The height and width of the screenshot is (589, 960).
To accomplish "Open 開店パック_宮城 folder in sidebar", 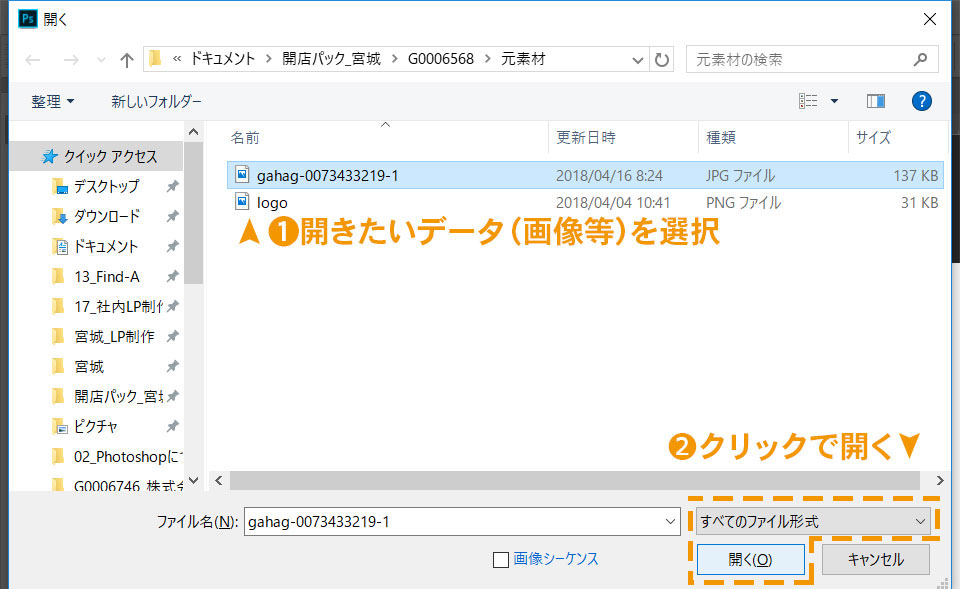I will click(x=118, y=397).
